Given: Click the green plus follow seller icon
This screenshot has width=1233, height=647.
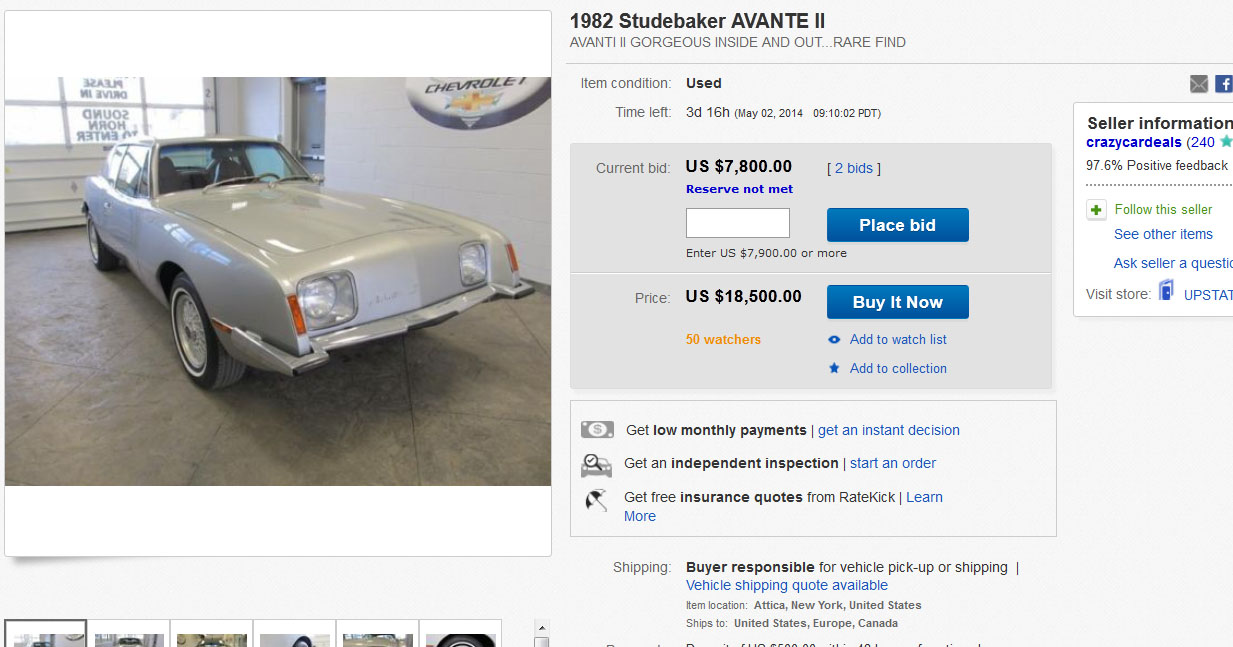Looking at the screenshot, I should (1097, 210).
